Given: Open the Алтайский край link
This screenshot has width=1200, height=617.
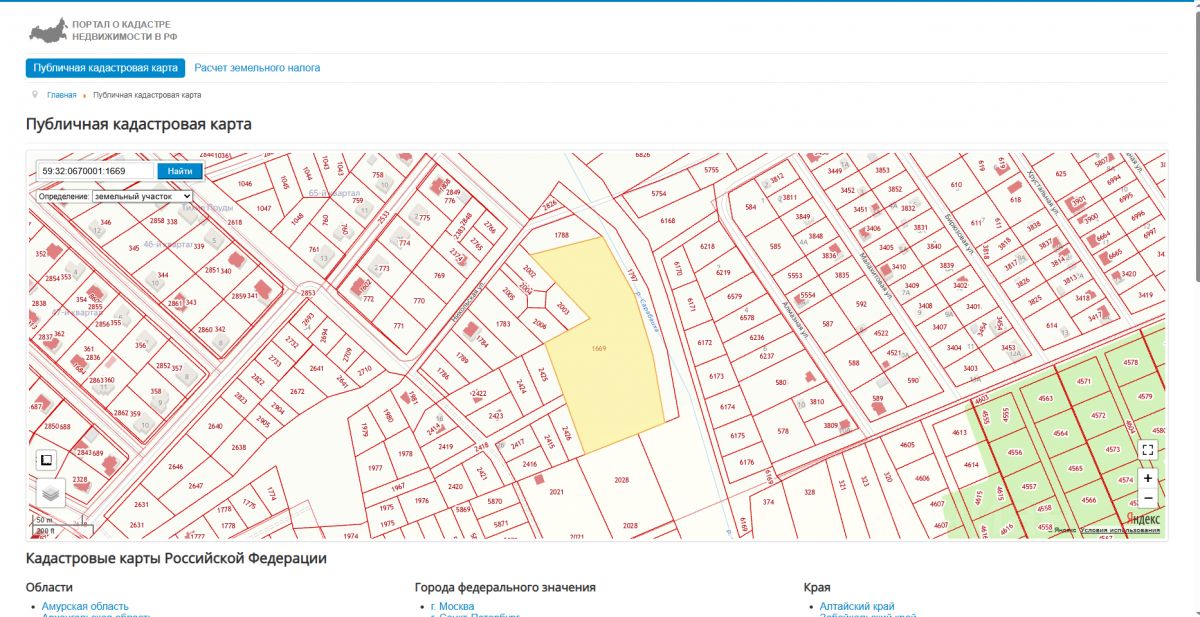Looking at the screenshot, I should pos(857,606).
